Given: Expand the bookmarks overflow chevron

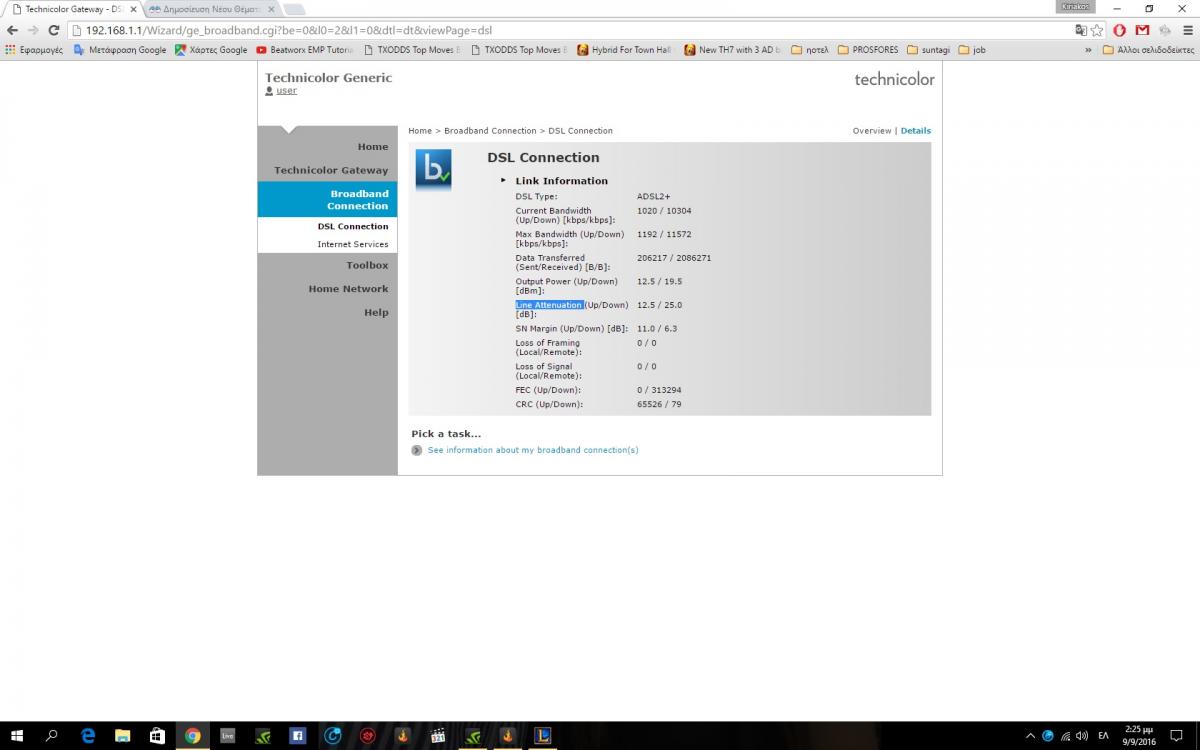Looking at the screenshot, I should (1088, 50).
